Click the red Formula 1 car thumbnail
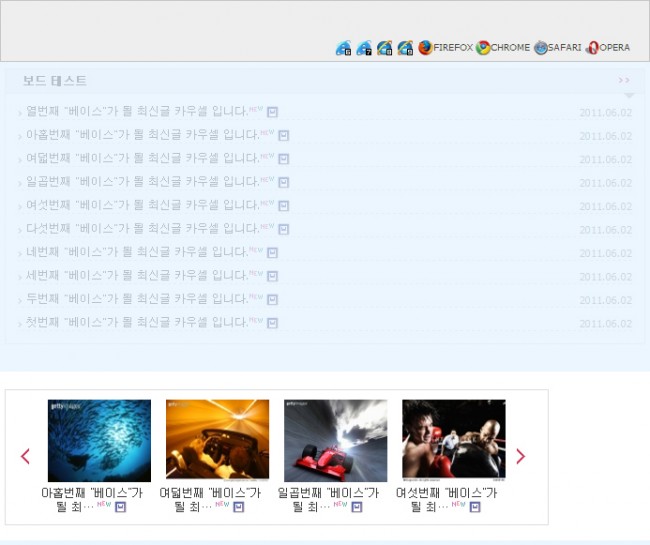650x545 pixels. pos(335,440)
